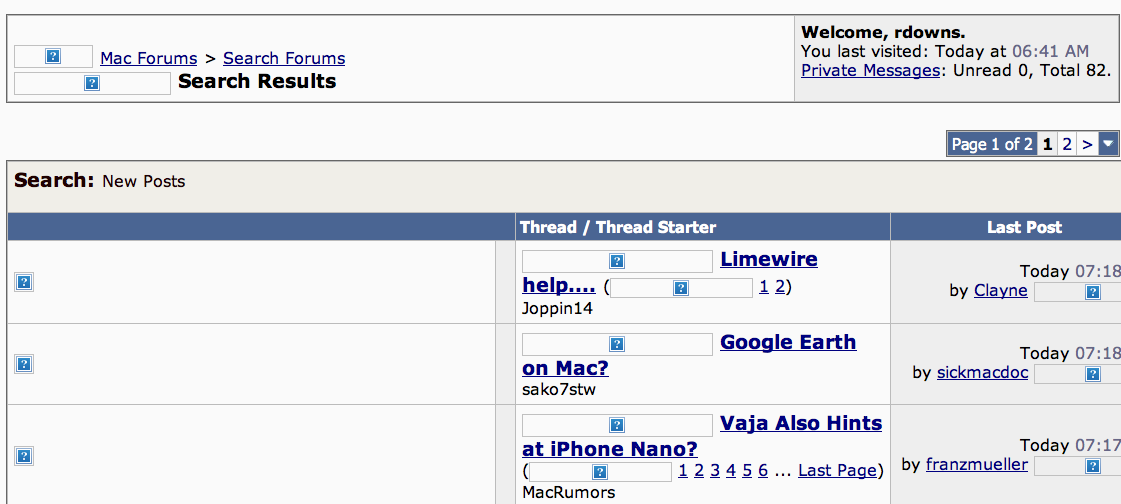Open the page navigation dropdown arrow
The width and height of the screenshot is (1121, 504).
[x=1107, y=144]
